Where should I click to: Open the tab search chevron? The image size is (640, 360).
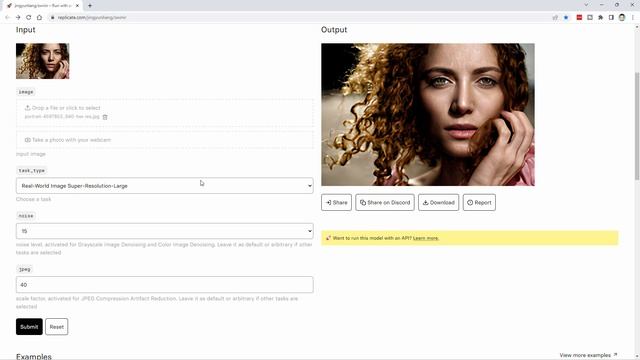(x=586, y=5)
